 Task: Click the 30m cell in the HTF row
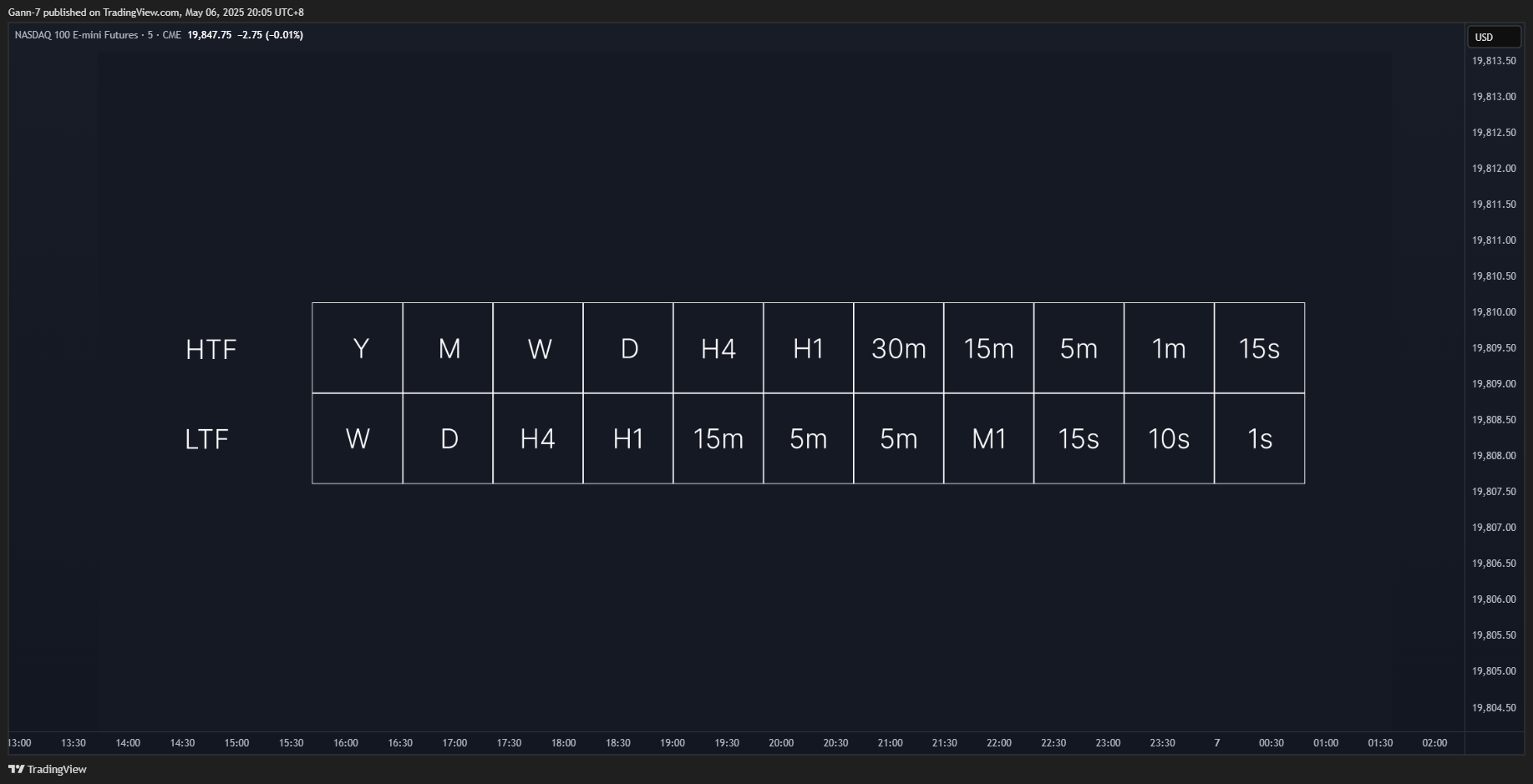tap(899, 348)
